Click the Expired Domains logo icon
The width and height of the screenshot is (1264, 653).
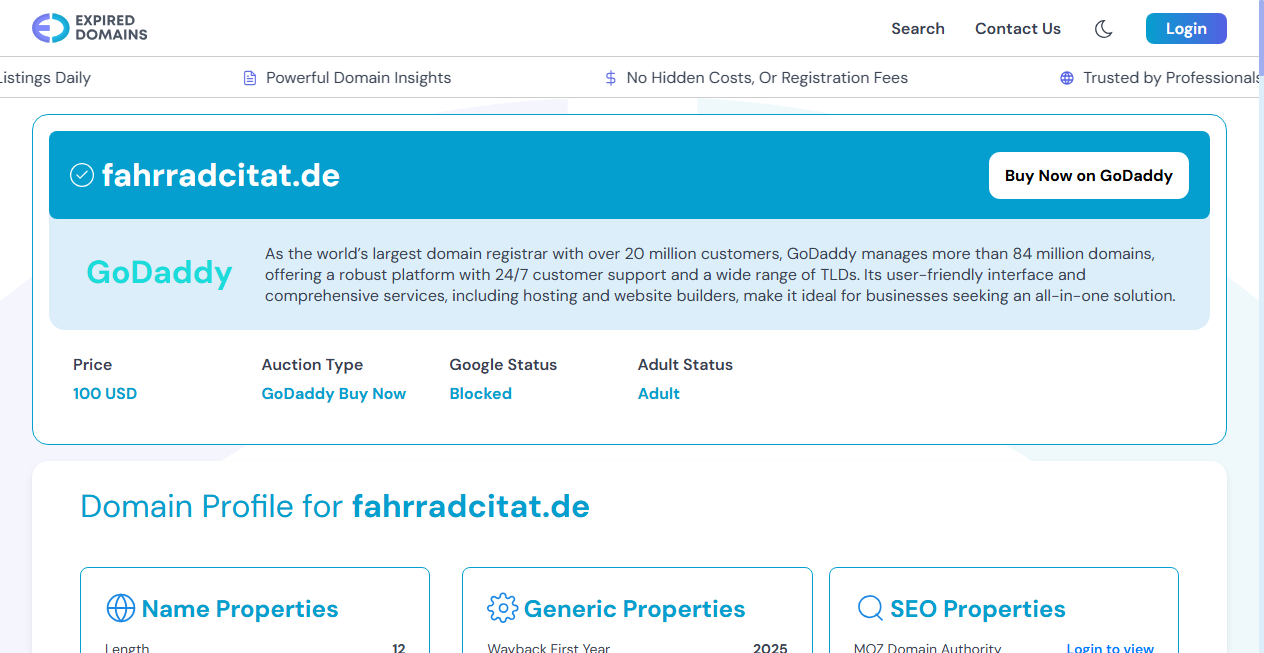(50, 28)
